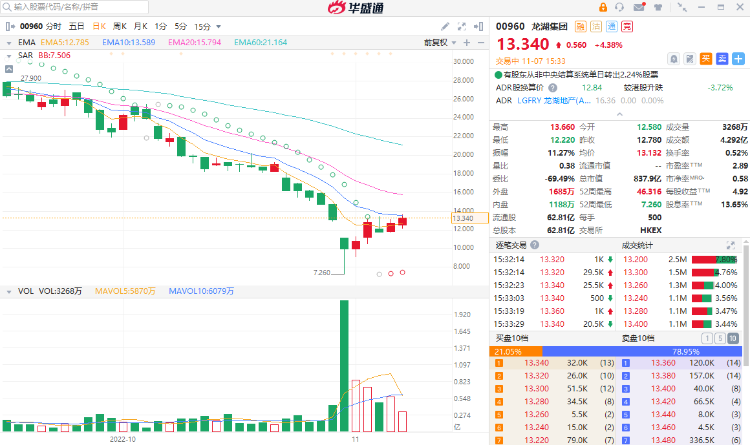
Task: Click the 买盘10档 header
Action: (512, 338)
